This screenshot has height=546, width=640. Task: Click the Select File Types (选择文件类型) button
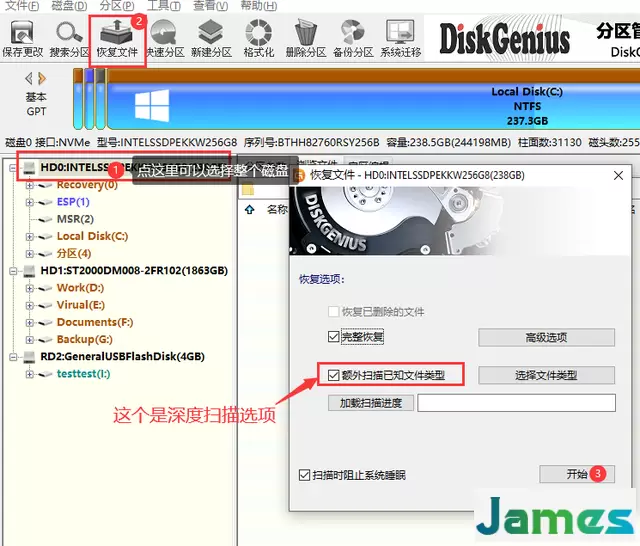pyautogui.click(x=546, y=375)
